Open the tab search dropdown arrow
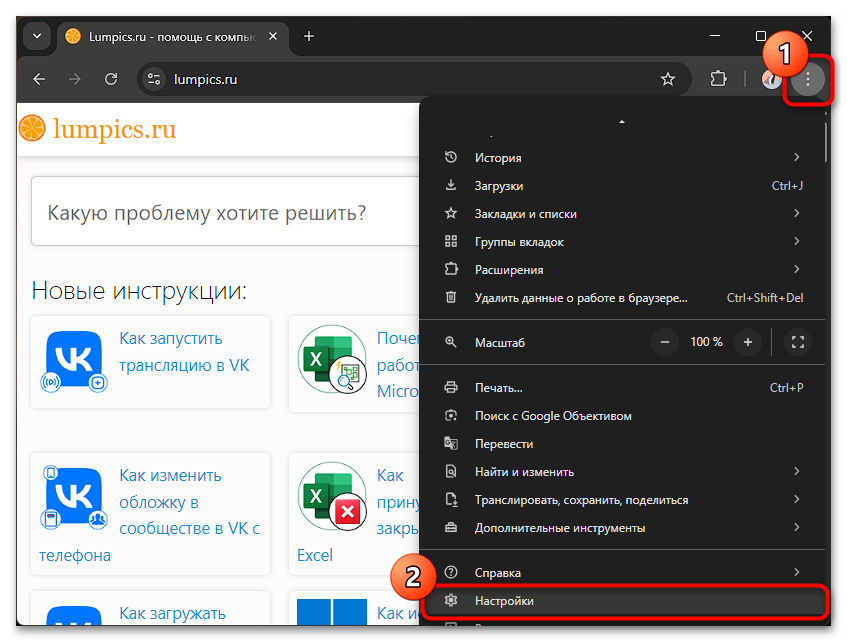 pos(37,36)
